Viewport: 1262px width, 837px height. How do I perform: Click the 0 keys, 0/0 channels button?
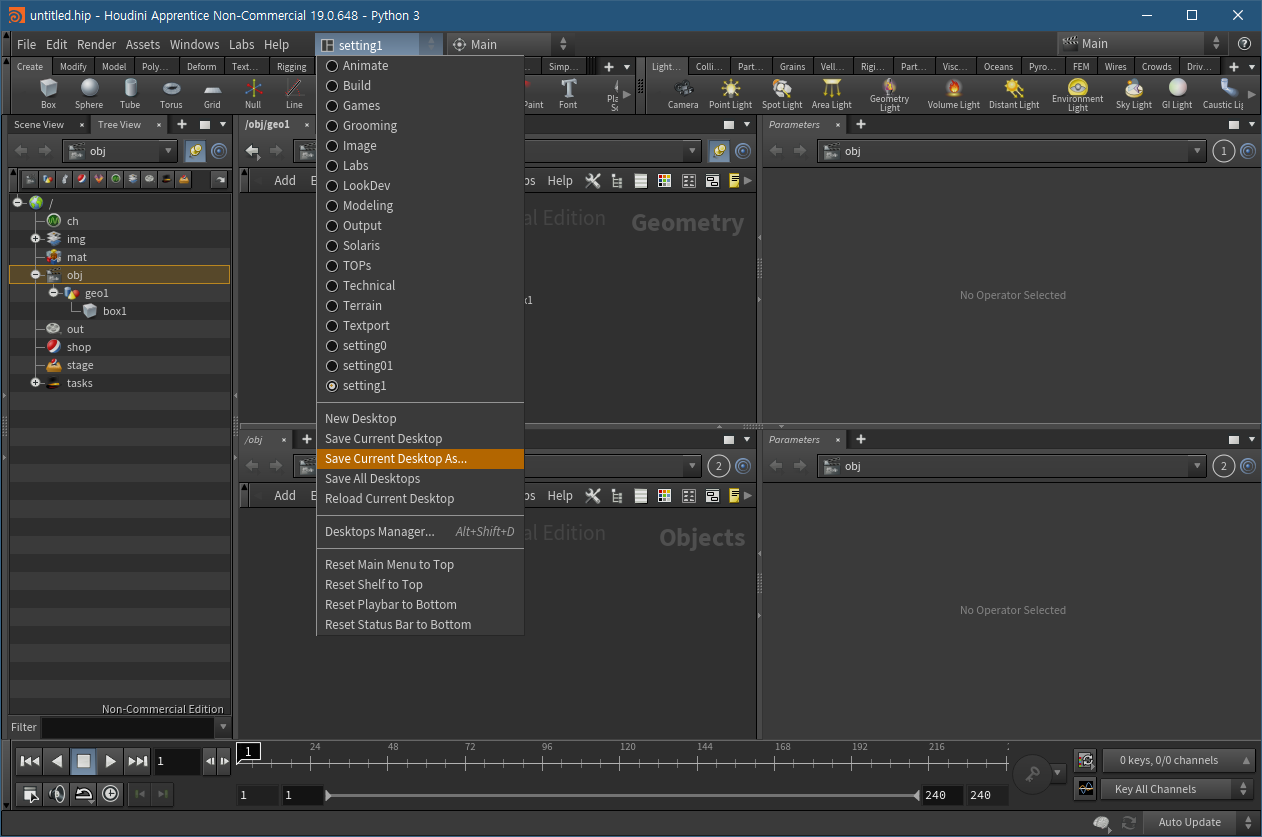pos(1177,760)
